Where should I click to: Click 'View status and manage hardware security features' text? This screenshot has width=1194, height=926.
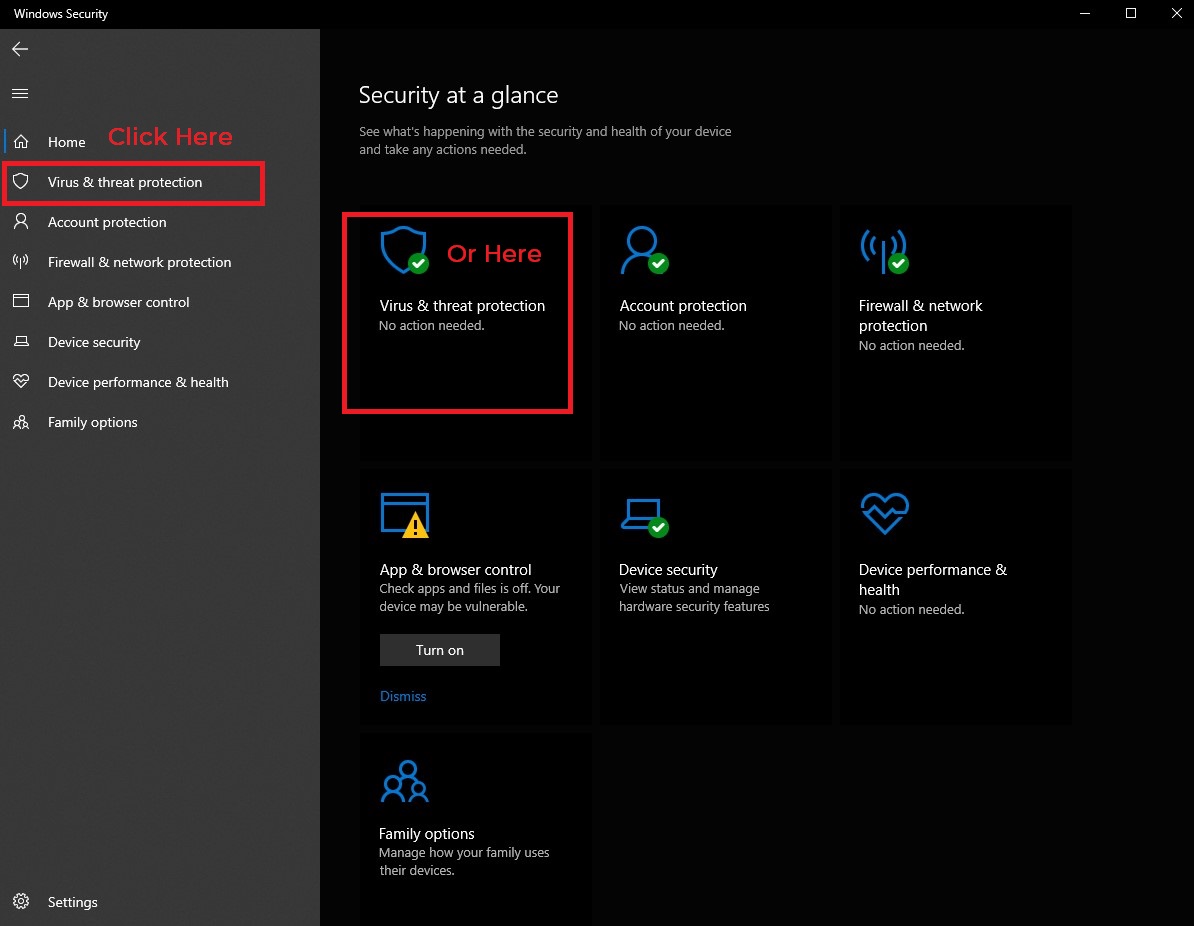(x=694, y=598)
